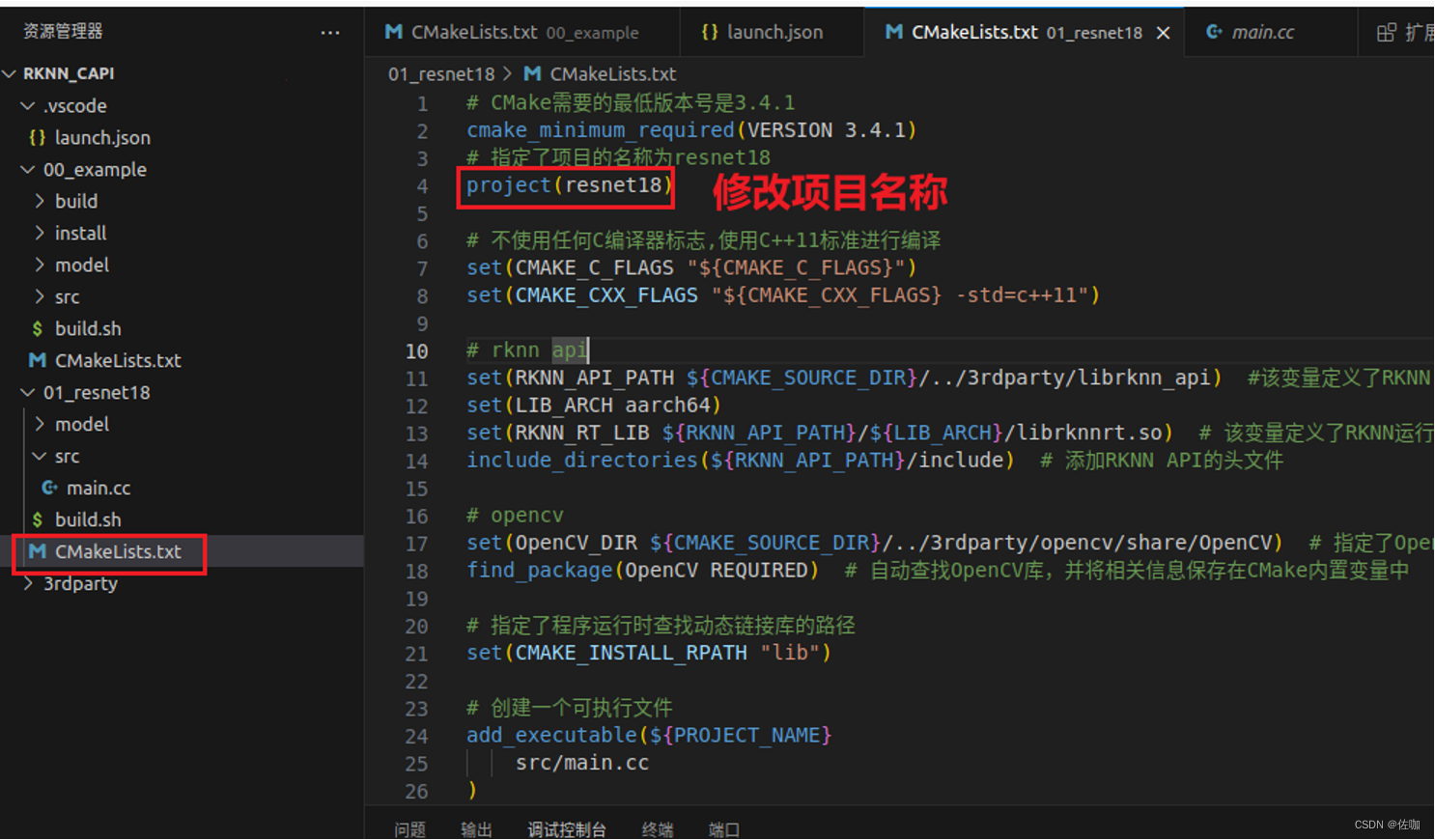Click CMake icon of 00_example CMakeLists.txt in tree
The image size is (1435, 840).
pos(38,361)
